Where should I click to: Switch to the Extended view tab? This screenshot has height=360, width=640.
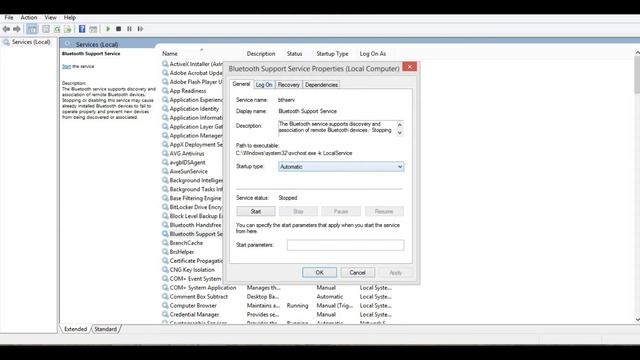(76, 329)
